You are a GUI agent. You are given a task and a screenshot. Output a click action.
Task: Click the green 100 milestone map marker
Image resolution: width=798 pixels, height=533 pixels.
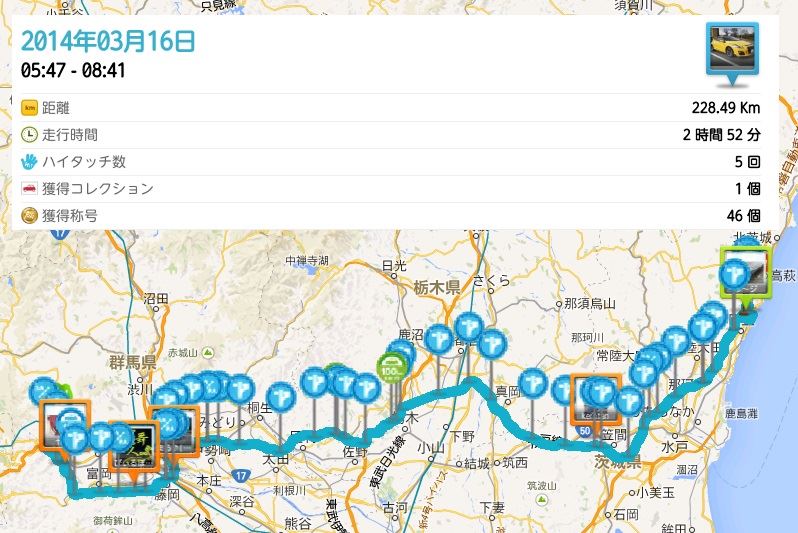click(x=391, y=369)
